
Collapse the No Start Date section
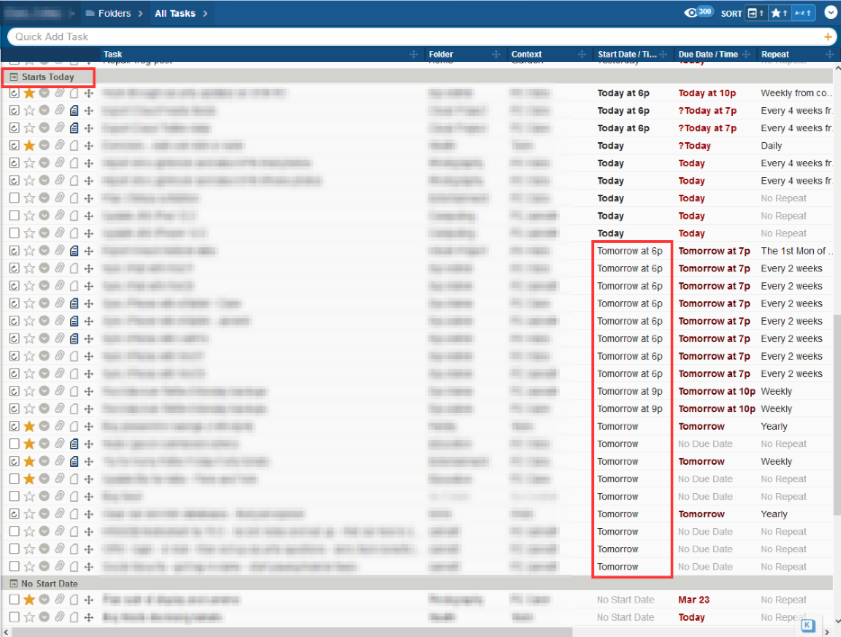14,583
